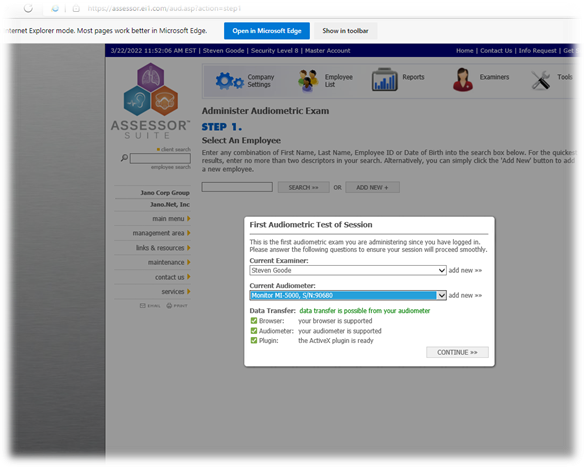Click the Internet Explorer mode icon in address bar
The image size is (584, 467).
point(55,8)
